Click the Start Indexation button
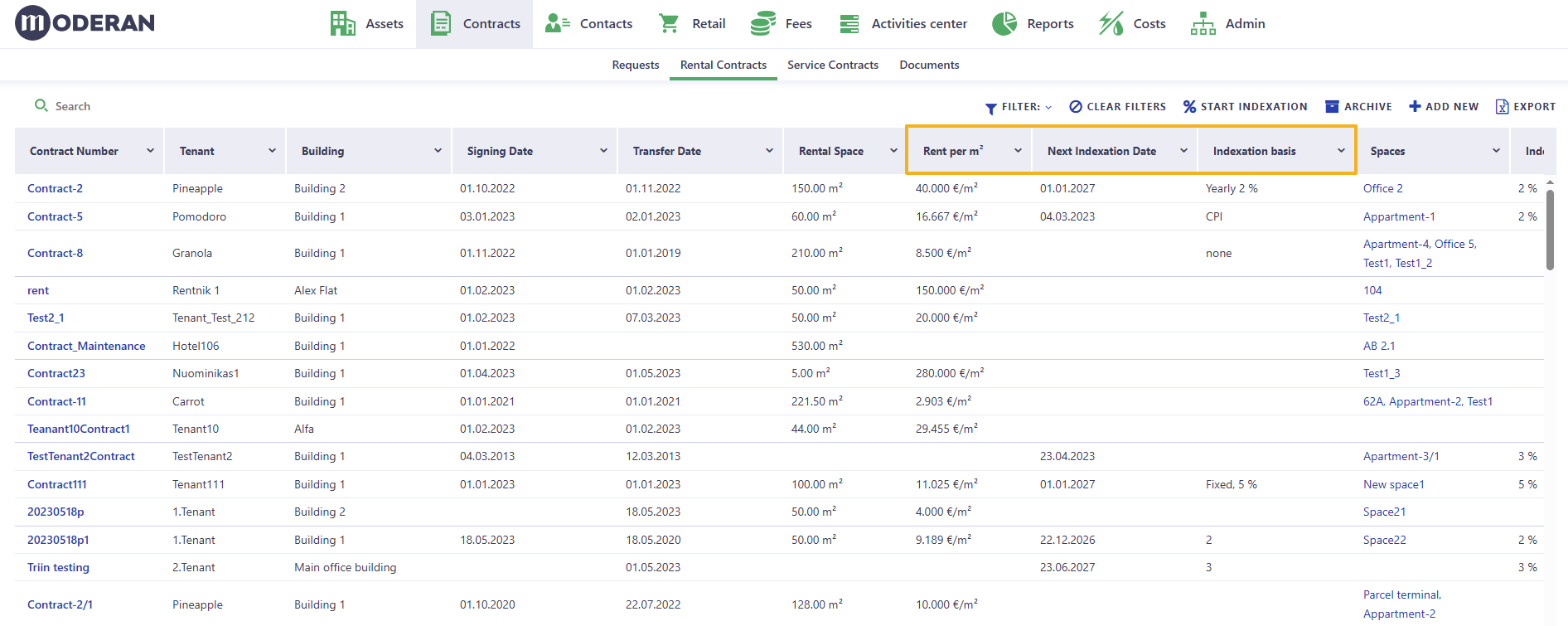This screenshot has width=1568, height=626. 1246,106
